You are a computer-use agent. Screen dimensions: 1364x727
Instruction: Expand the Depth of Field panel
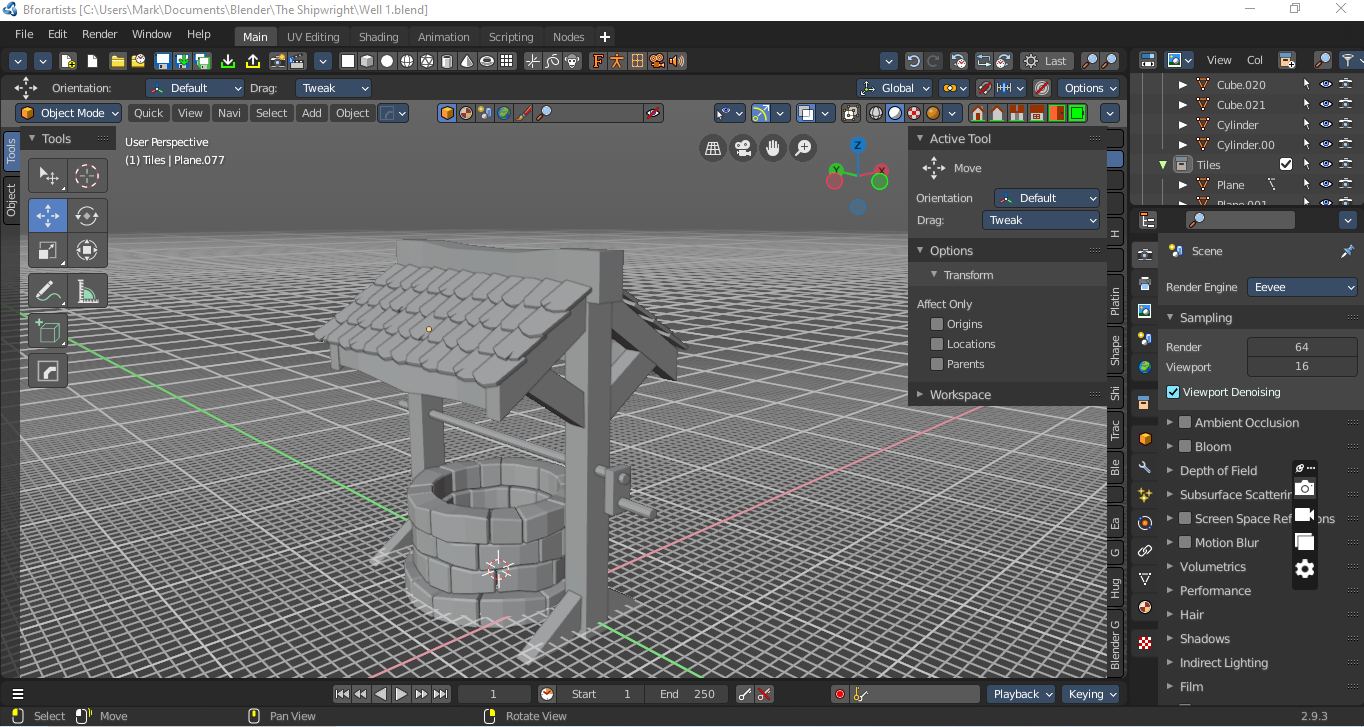coord(1218,471)
